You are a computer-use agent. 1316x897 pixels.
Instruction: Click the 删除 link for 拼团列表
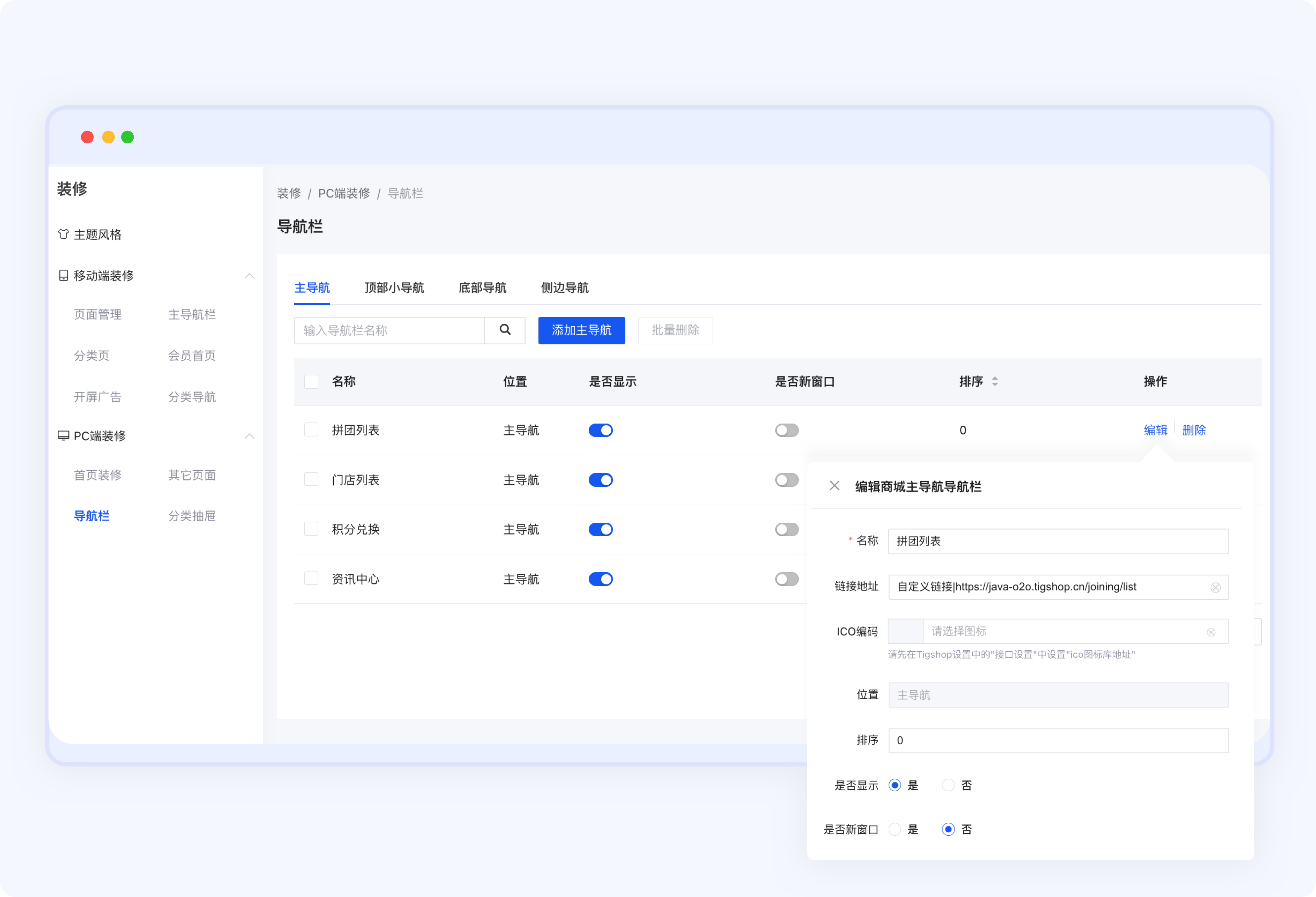(1194, 430)
